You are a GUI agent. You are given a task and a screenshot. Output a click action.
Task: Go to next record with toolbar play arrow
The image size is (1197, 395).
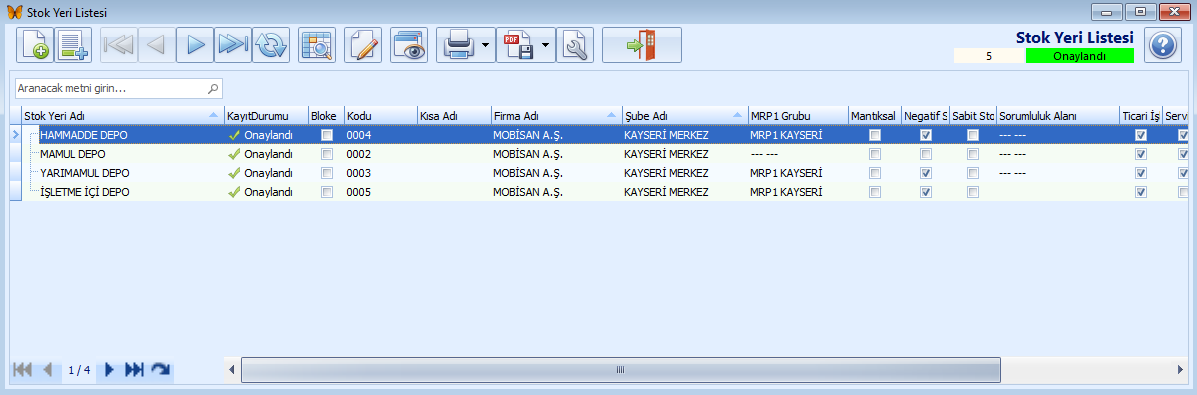click(195, 45)
